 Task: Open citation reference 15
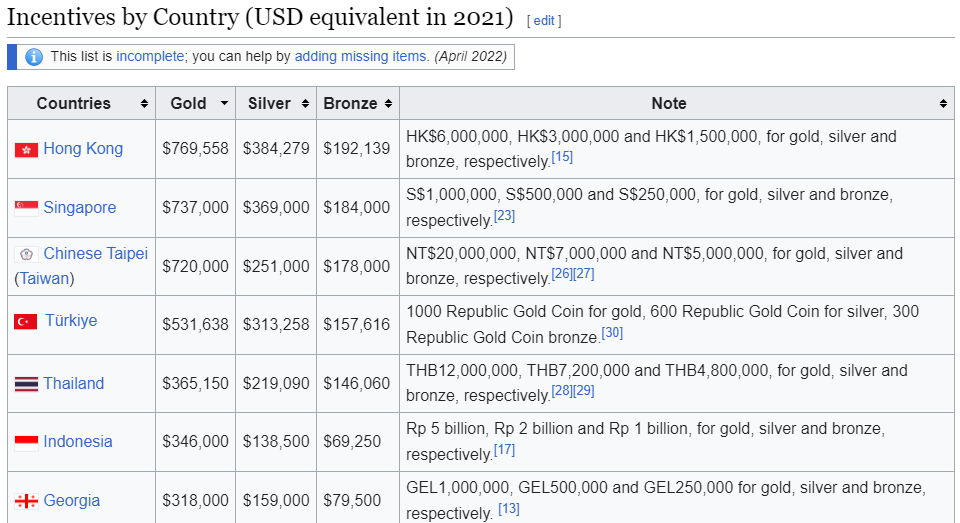click(x=562, y=157)
